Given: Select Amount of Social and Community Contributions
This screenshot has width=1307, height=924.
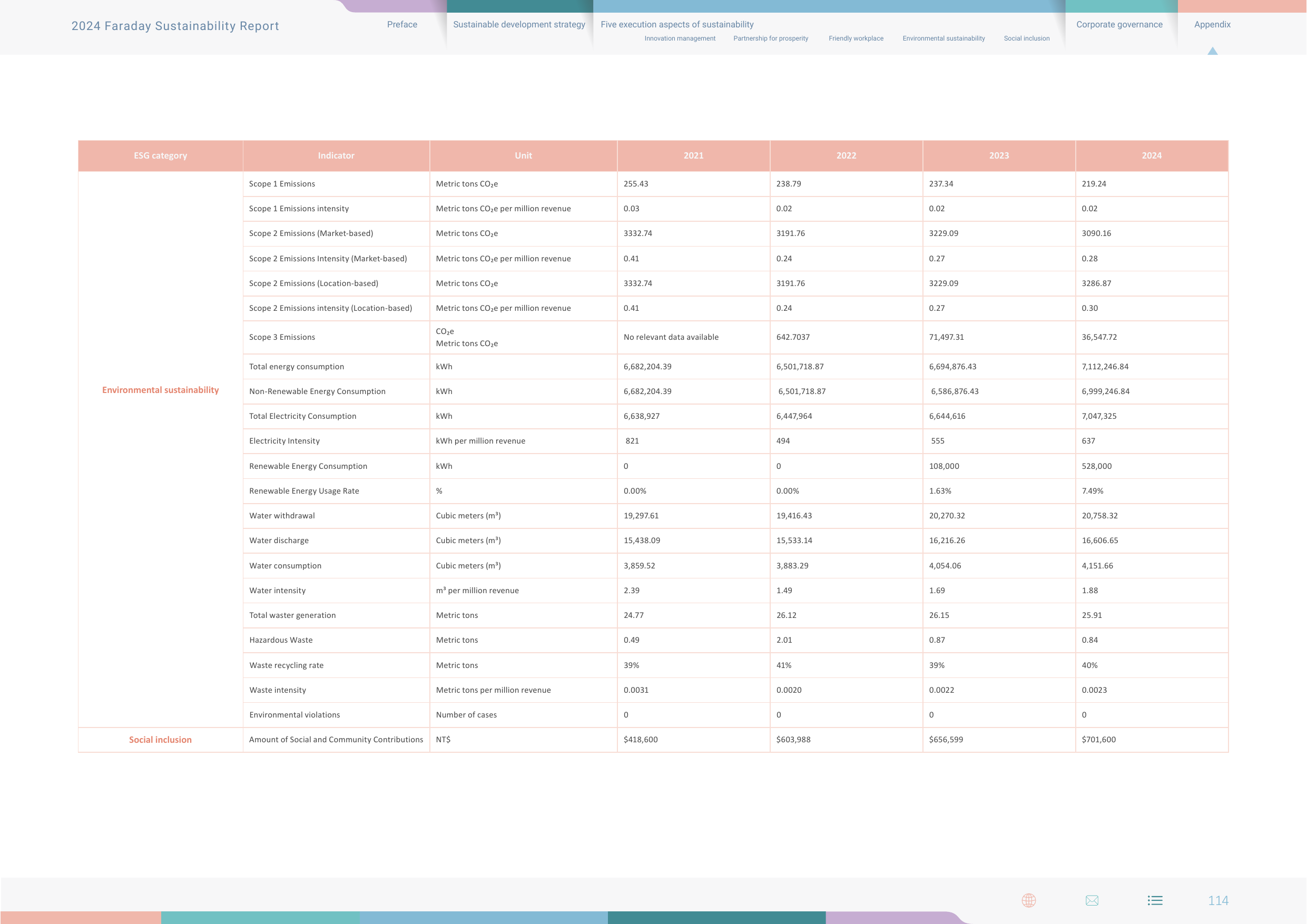Looking at the screenshot, I should pos(336,740).
